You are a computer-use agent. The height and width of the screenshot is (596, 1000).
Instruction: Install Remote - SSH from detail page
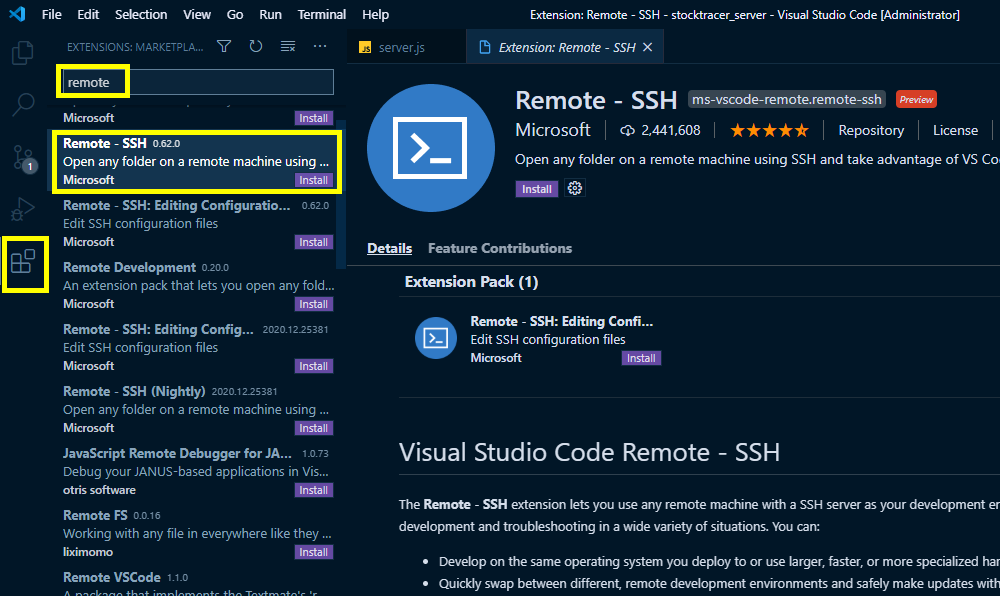pyautogui.click(x=536, y=189)
